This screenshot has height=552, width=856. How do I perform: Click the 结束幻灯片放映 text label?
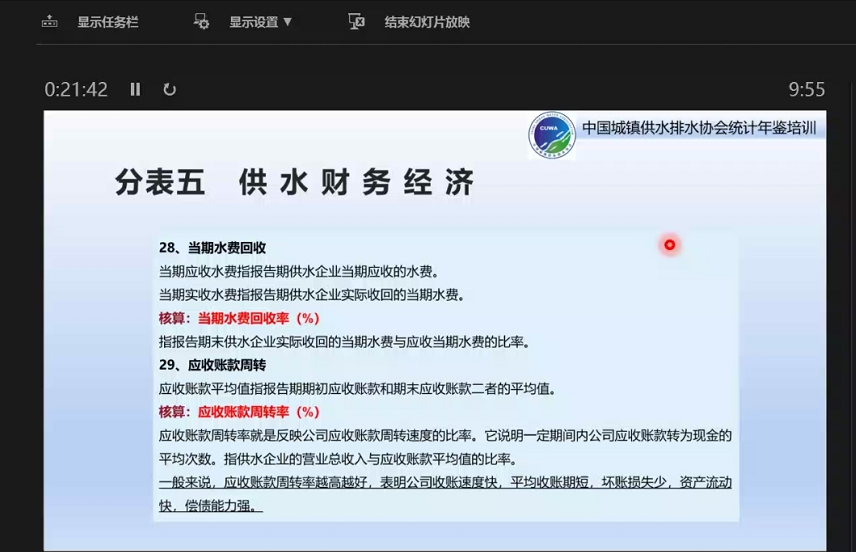click(427, 22)
